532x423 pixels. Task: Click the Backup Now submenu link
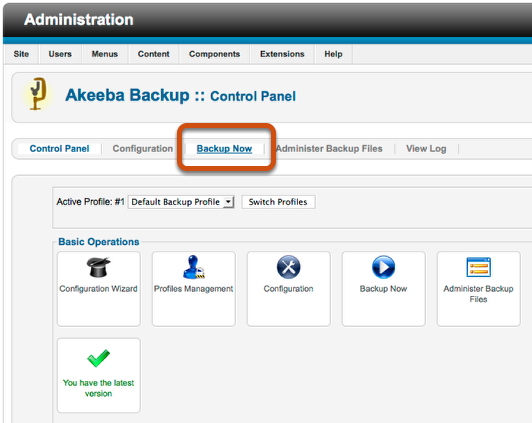(224, 149)
